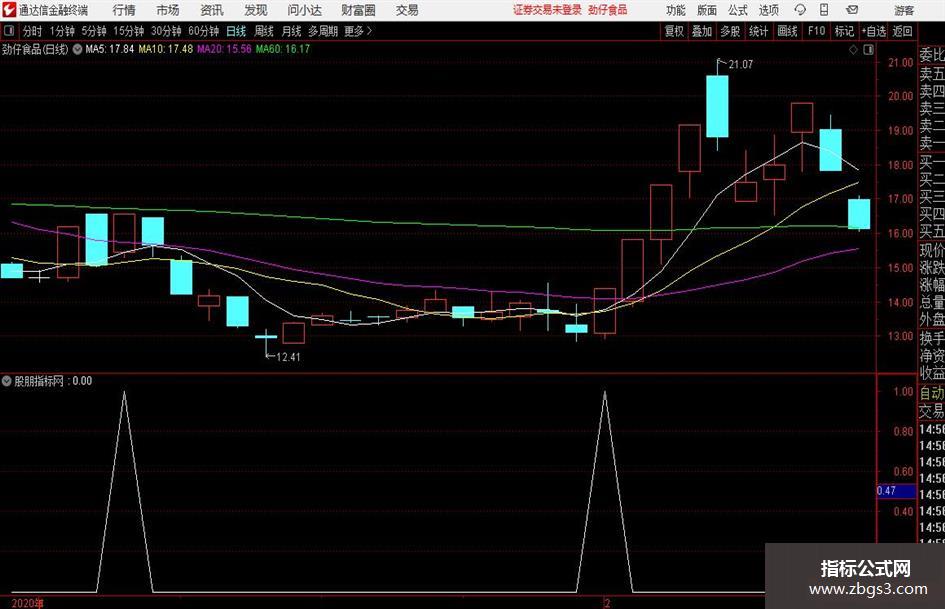Add stock via +自选 button
Image resolution: width=945 pixels, height=609 pixels.
point(874,31)
